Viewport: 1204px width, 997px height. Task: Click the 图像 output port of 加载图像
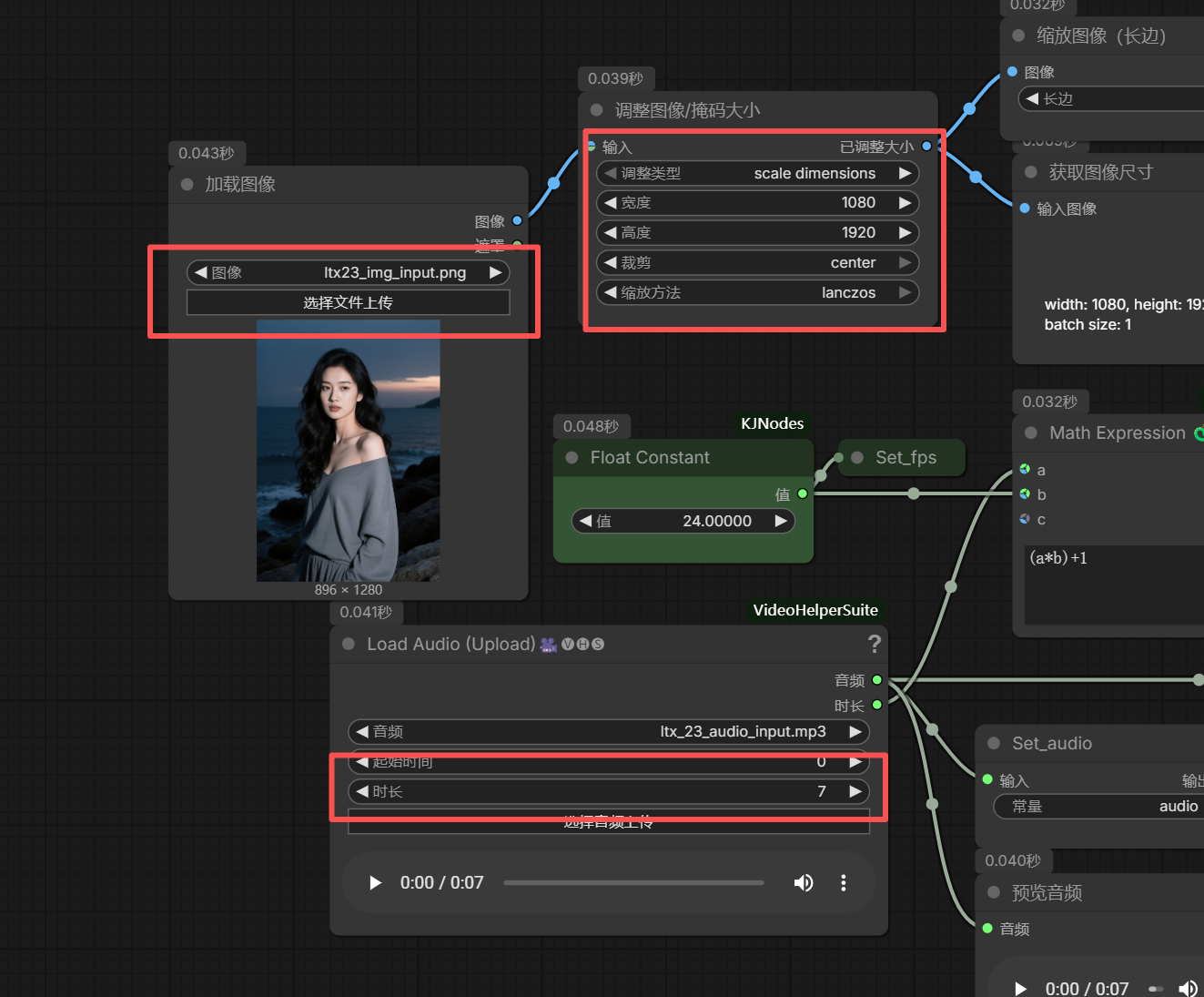(x=517, y=220)
